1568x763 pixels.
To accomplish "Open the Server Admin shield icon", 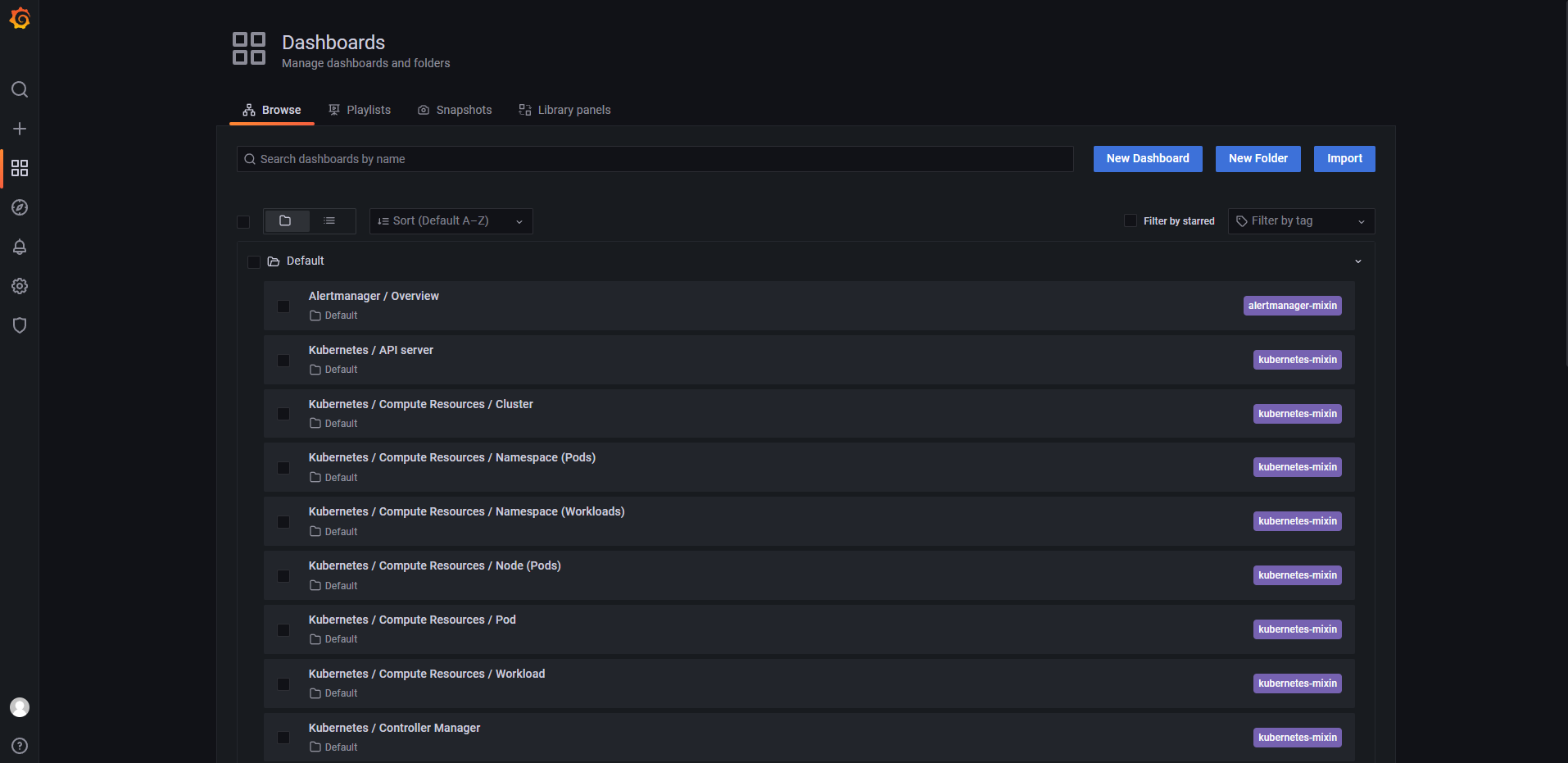I will click(x=20, y=325).
